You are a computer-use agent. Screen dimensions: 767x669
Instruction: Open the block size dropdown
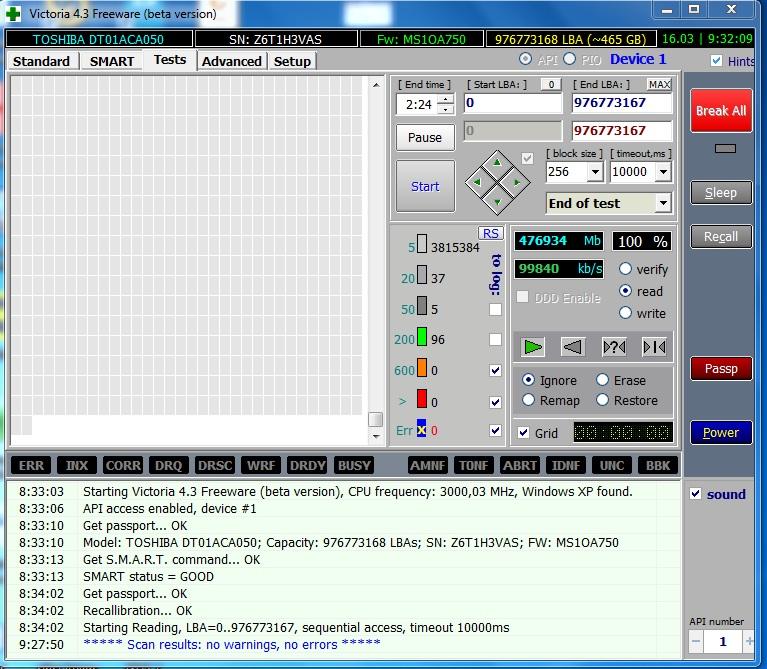595,172
